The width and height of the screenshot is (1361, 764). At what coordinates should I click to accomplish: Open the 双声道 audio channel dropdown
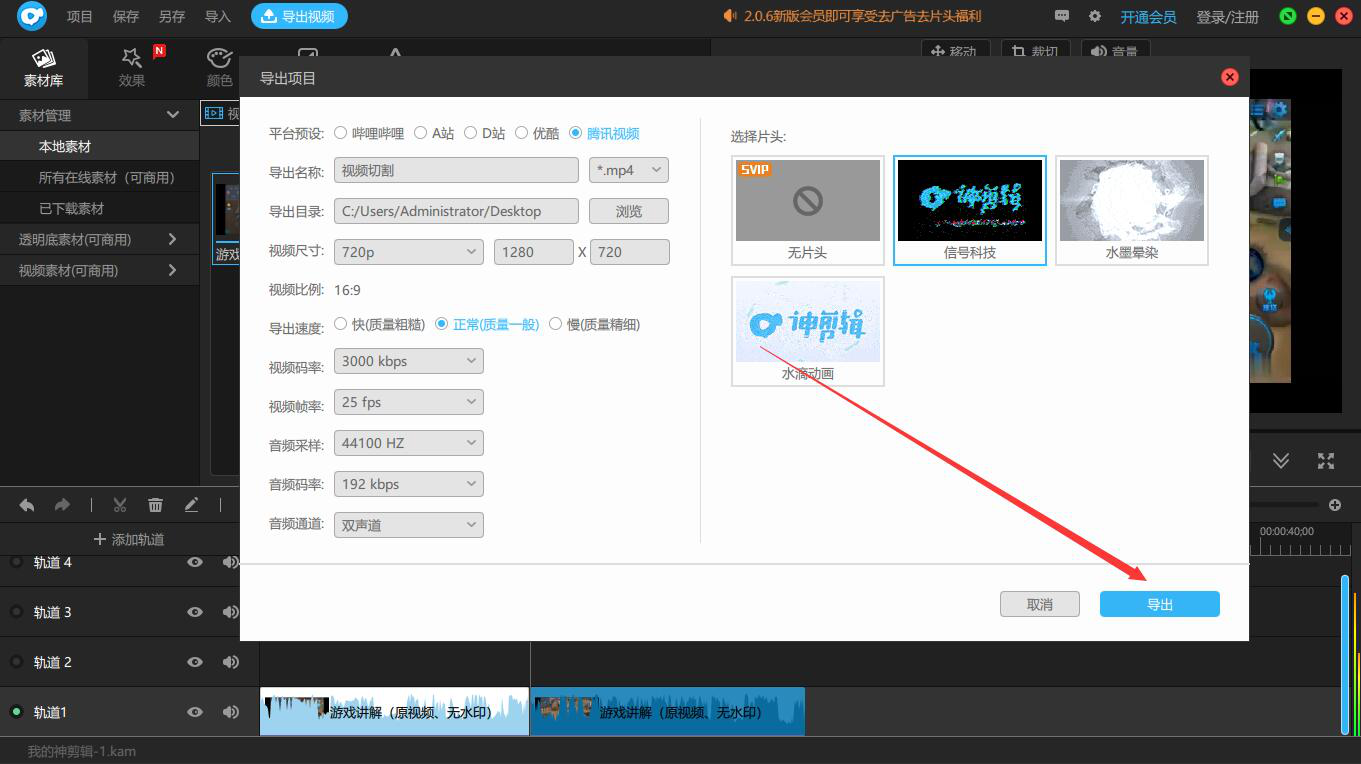tap(408, 525)
